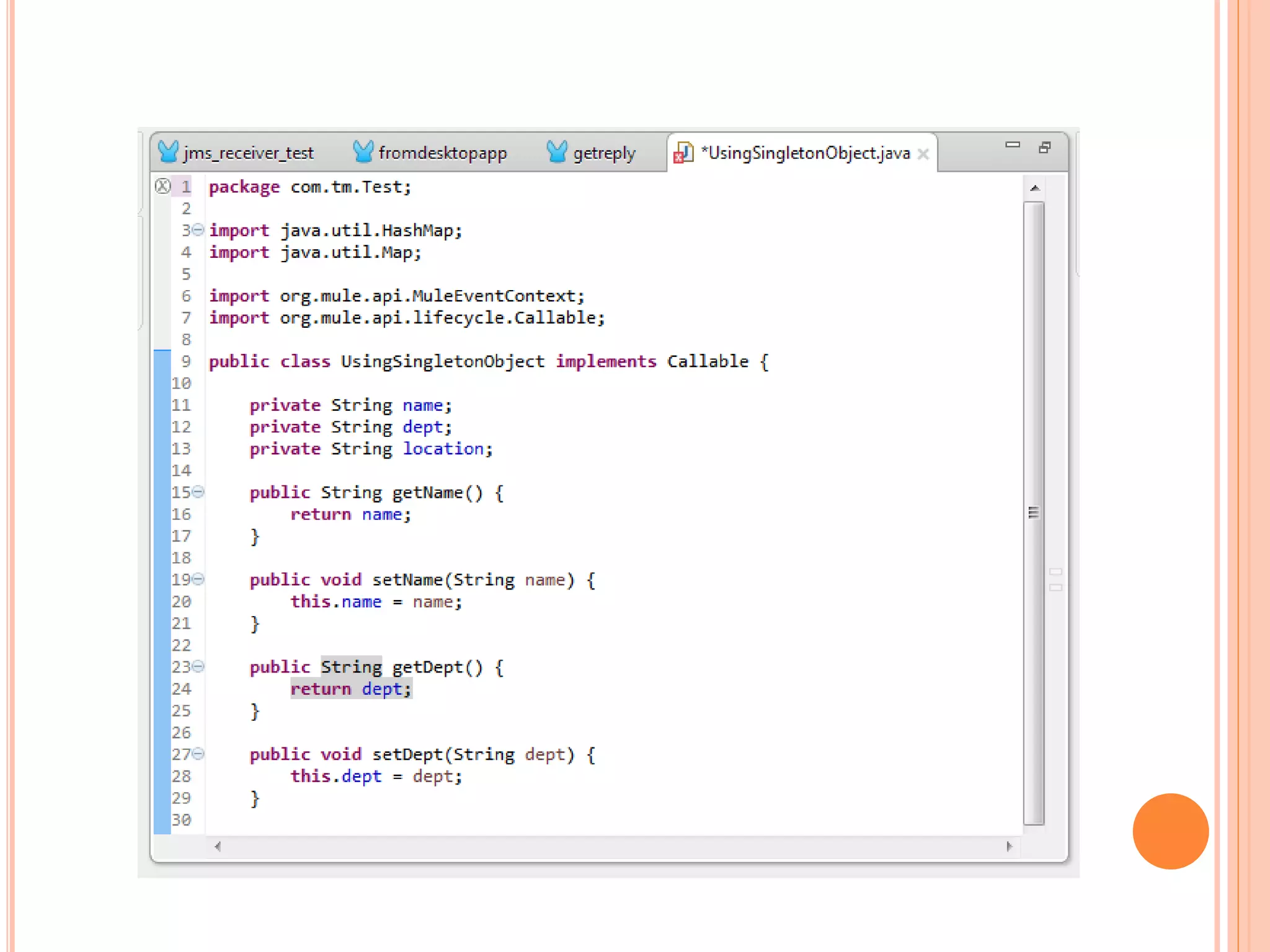This screenshot has width=1270, height=952.
Task: Click the vertical scrollbar thumb grip
Action: 1033,513
